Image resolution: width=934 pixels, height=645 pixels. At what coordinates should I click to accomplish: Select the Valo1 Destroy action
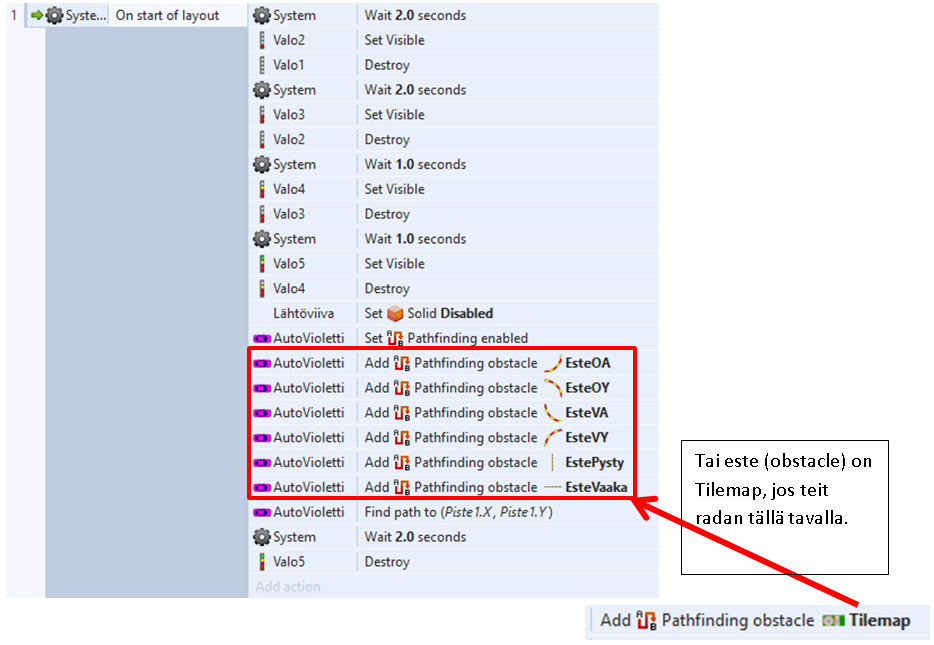pyautogui.click(x=387, y=65)
